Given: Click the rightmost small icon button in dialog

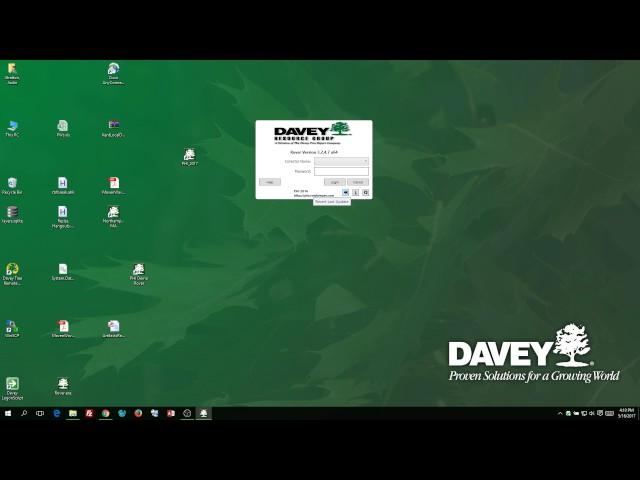Looking at the screenshot, I should (365, 192).
